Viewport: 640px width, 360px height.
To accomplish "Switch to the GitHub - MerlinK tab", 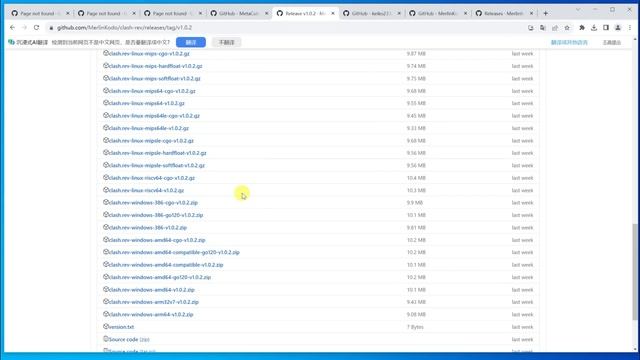I will (x=437, y=13).
